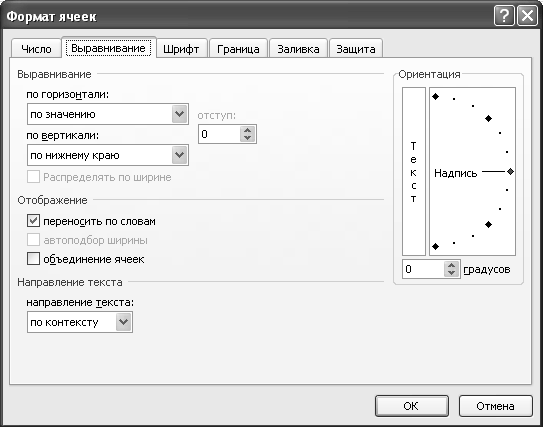Screen dimensions: 543x427
Task: Go to the Граница tab
Action: tap(238, 49)
